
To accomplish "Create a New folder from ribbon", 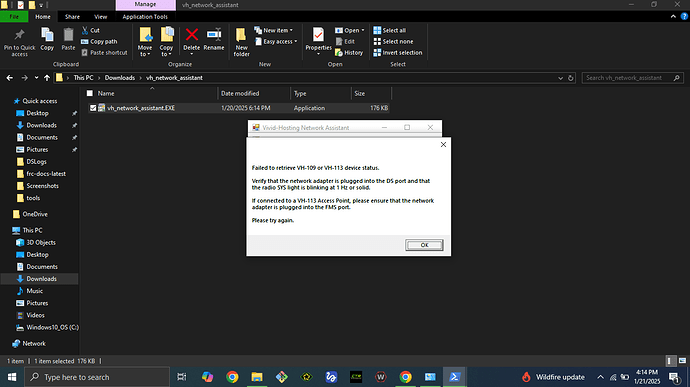I will (x=241, y=42).
